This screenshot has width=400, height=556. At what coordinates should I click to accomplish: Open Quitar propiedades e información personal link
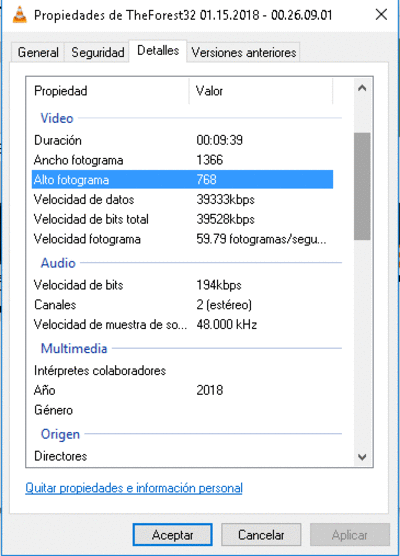134,488
